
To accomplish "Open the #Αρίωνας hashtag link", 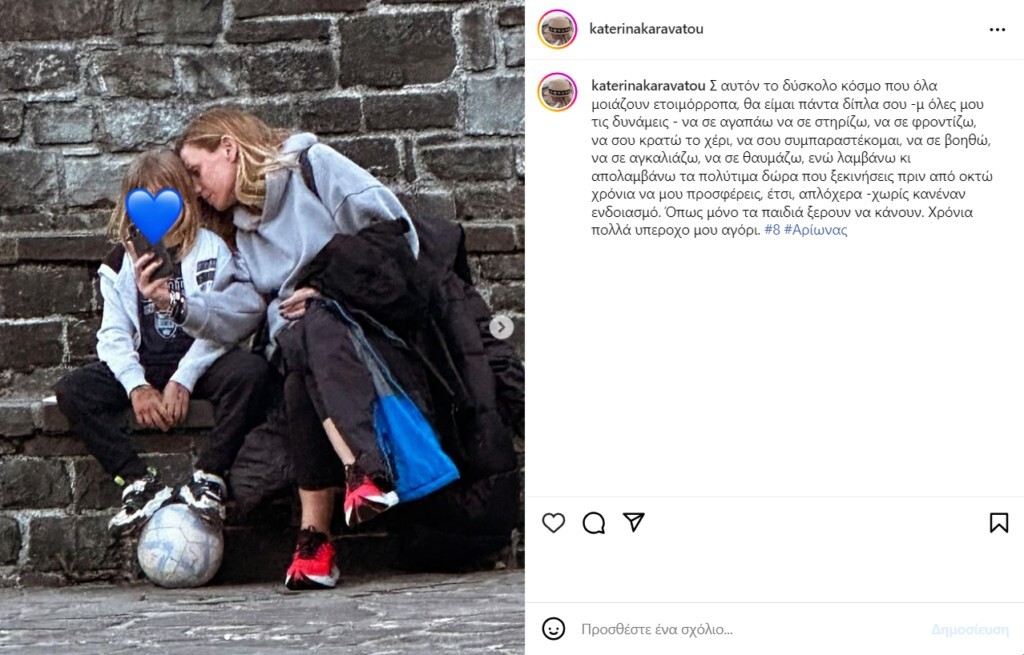I will [x=816, y=230].
